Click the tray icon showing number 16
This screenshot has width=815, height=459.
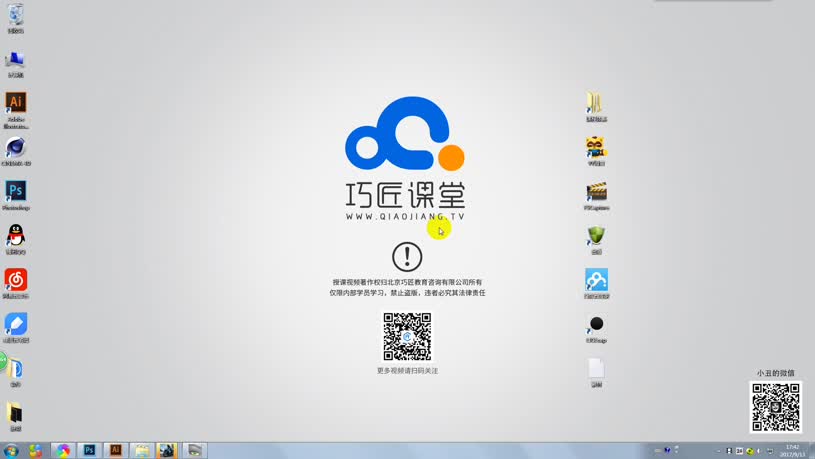click(739, 451)
